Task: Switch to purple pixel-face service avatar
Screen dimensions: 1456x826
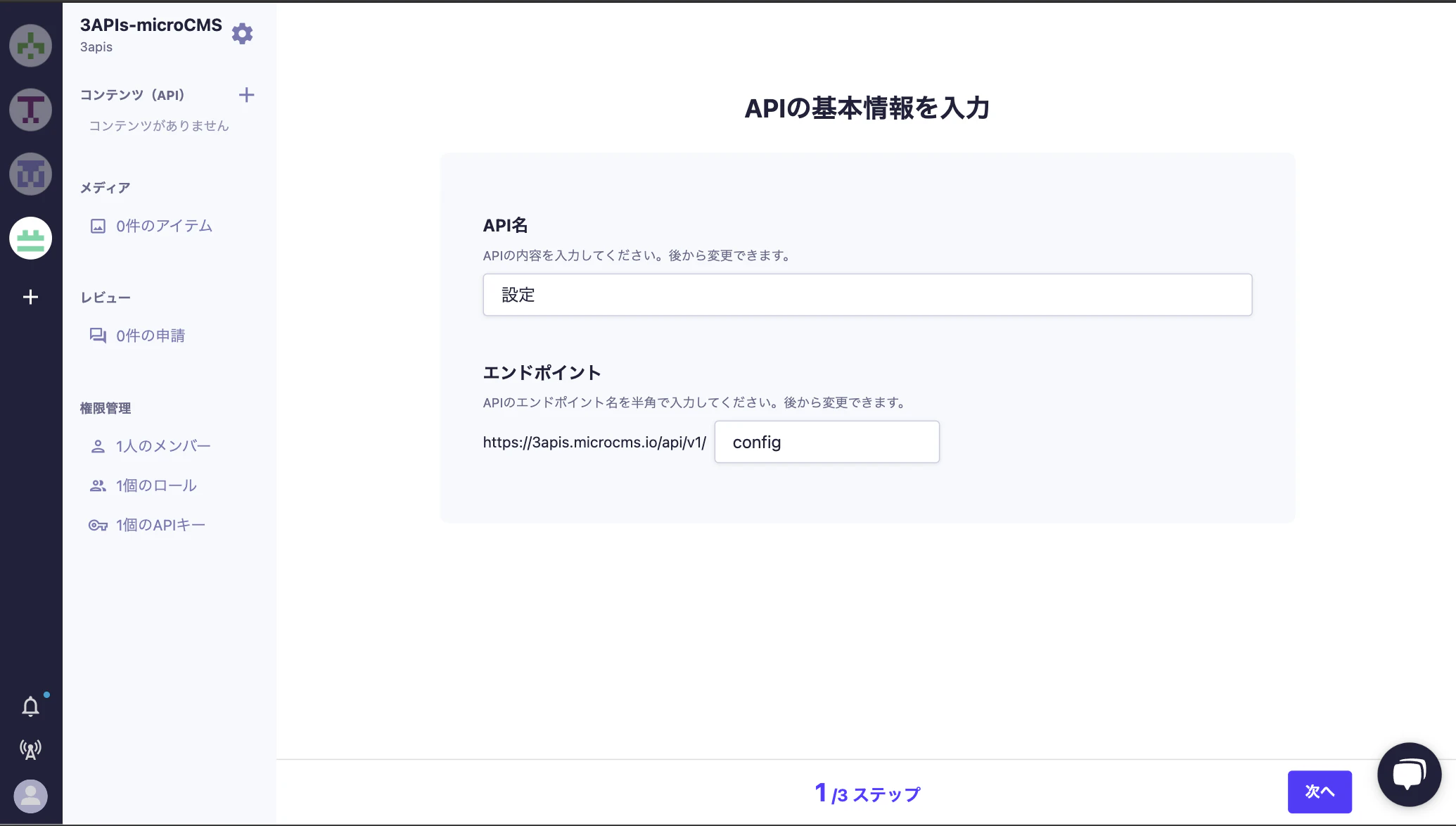Action: [x=30, y=174]
